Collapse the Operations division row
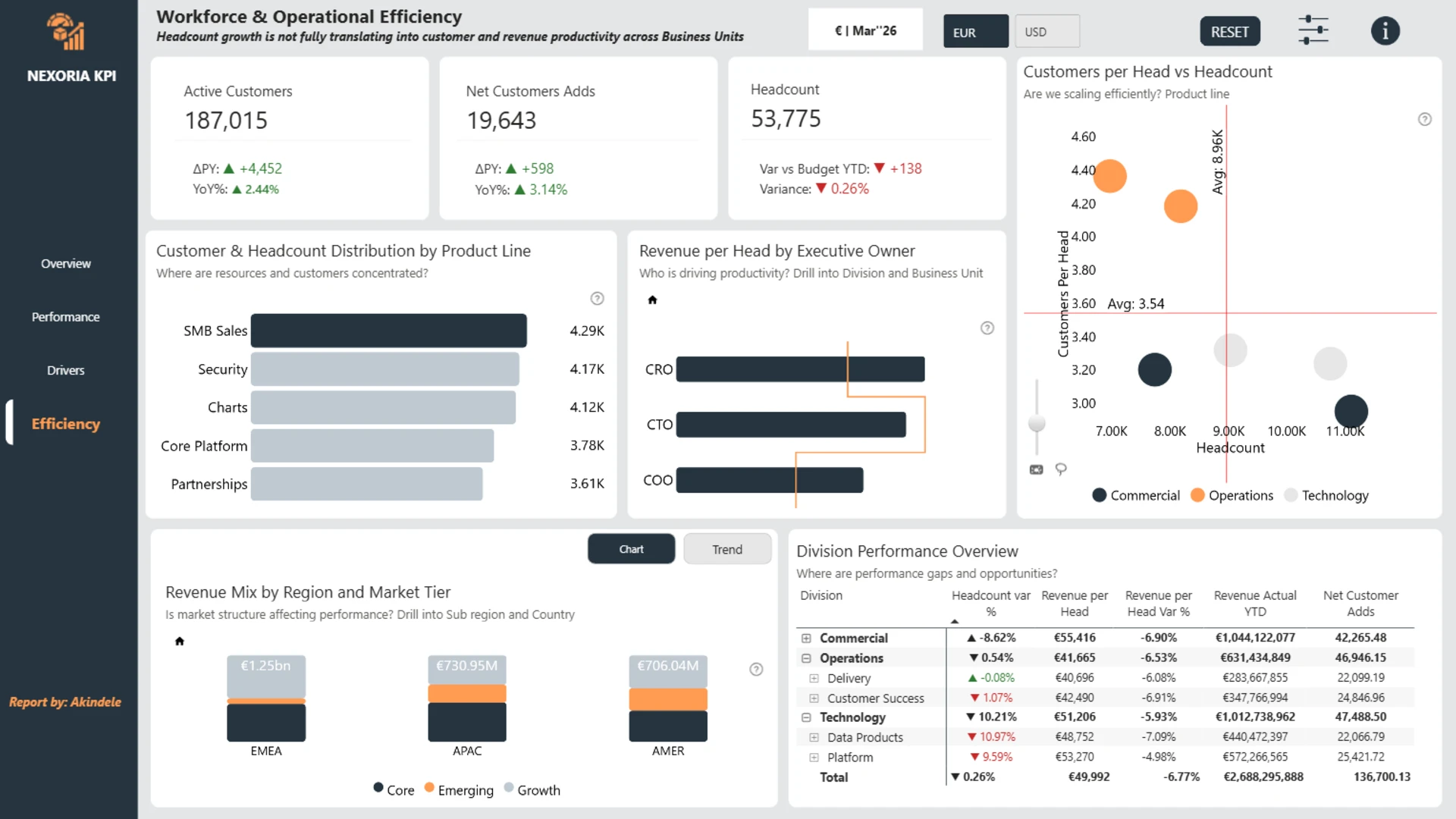 (x=806, y=658)
